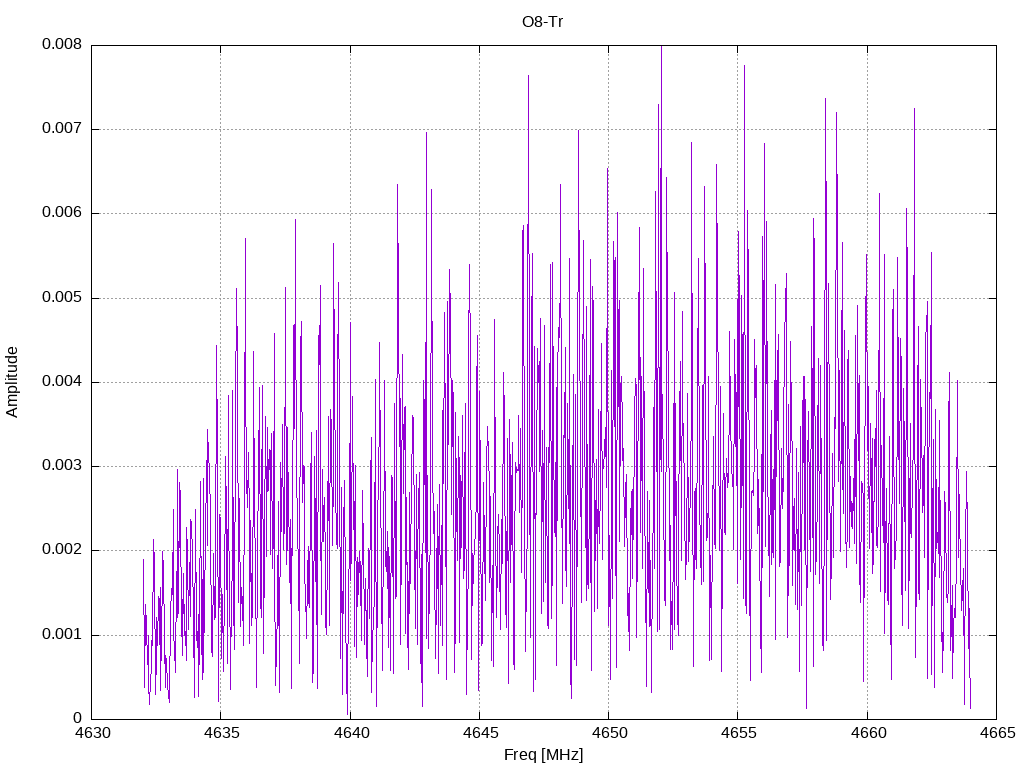Image resolution: width=1024 pixels, height=768 pixels.
Task: Click the 0.008 y-axis tick label
Action: pyautogui.click(x=62, y=44)
